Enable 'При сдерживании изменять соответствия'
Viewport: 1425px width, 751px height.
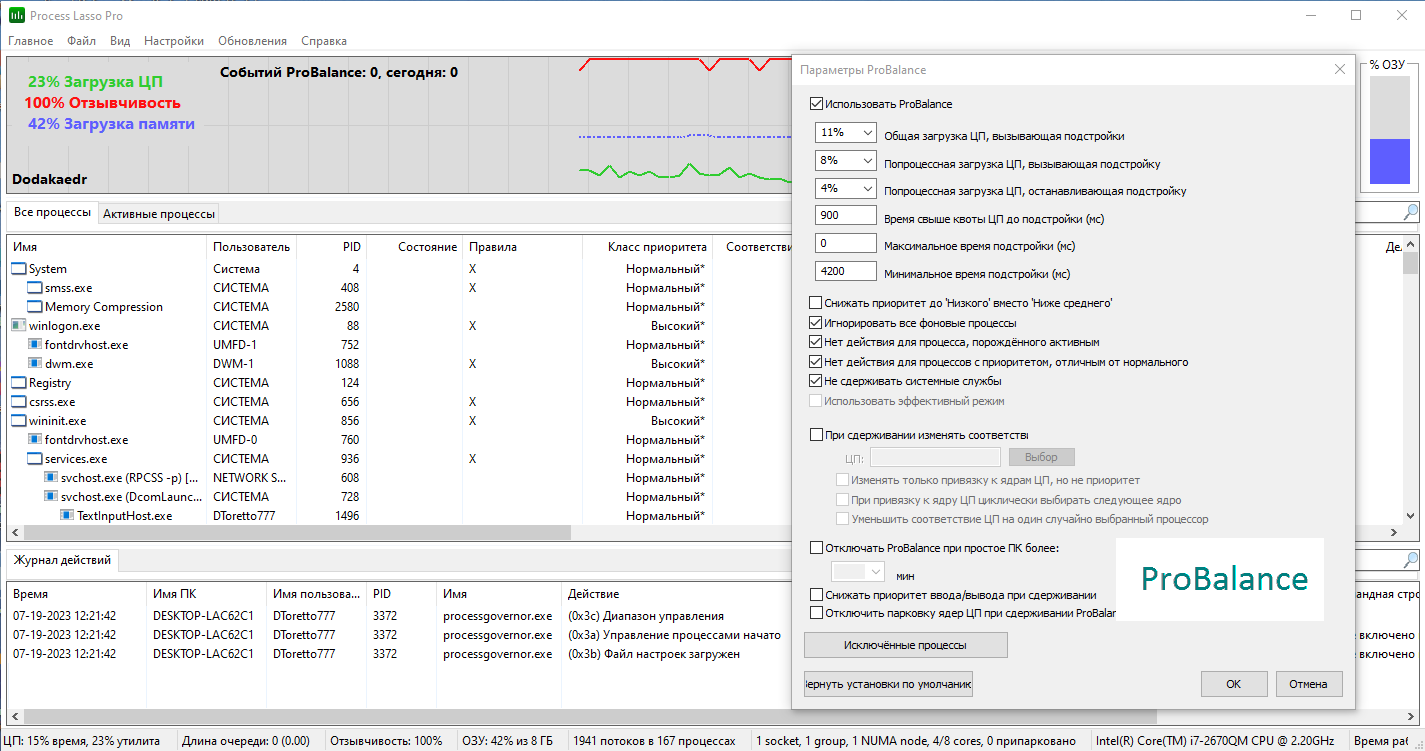pos(816,435)
